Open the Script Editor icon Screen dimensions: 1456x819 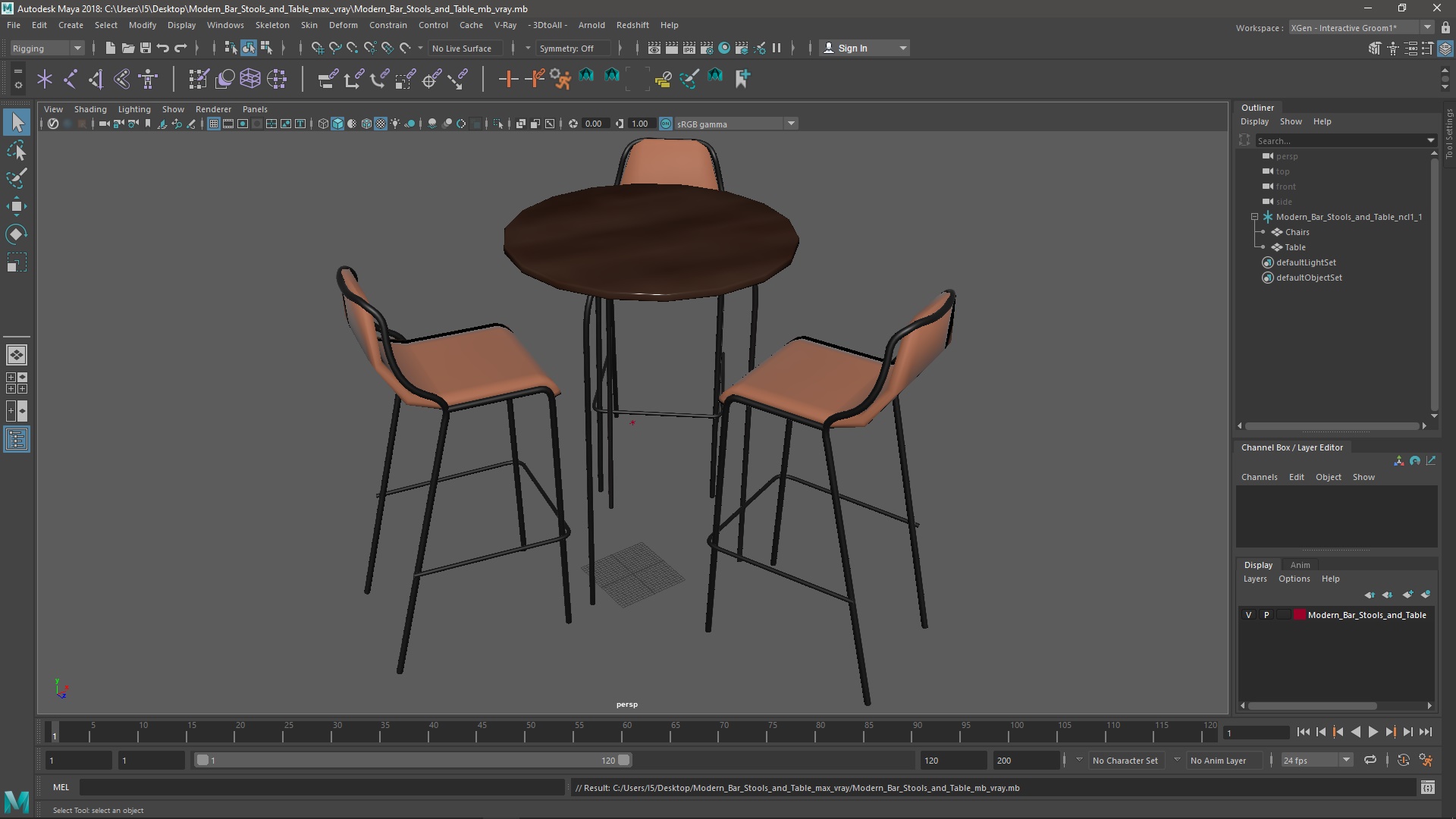tap(1428, 787)
